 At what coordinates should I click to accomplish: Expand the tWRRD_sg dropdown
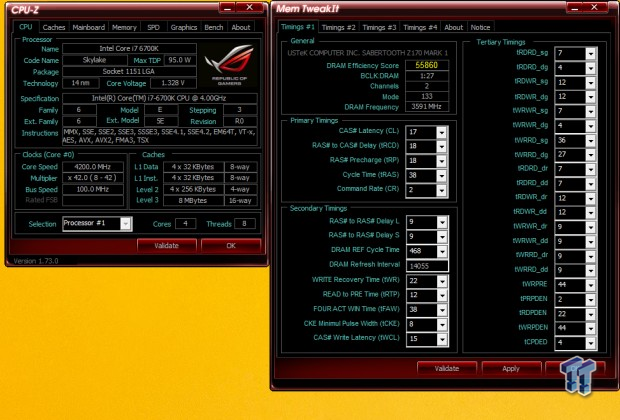[x=590, y=140]
